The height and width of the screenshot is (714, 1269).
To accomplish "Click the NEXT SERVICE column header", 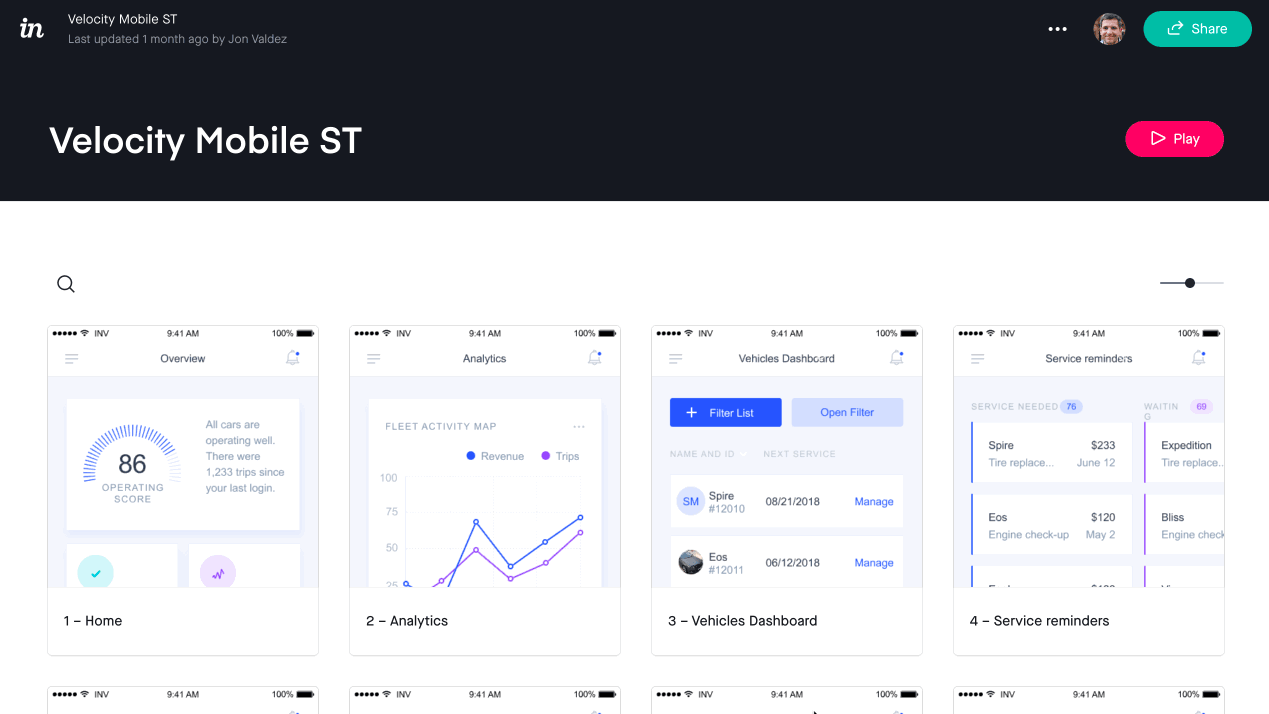I will 799,454.
